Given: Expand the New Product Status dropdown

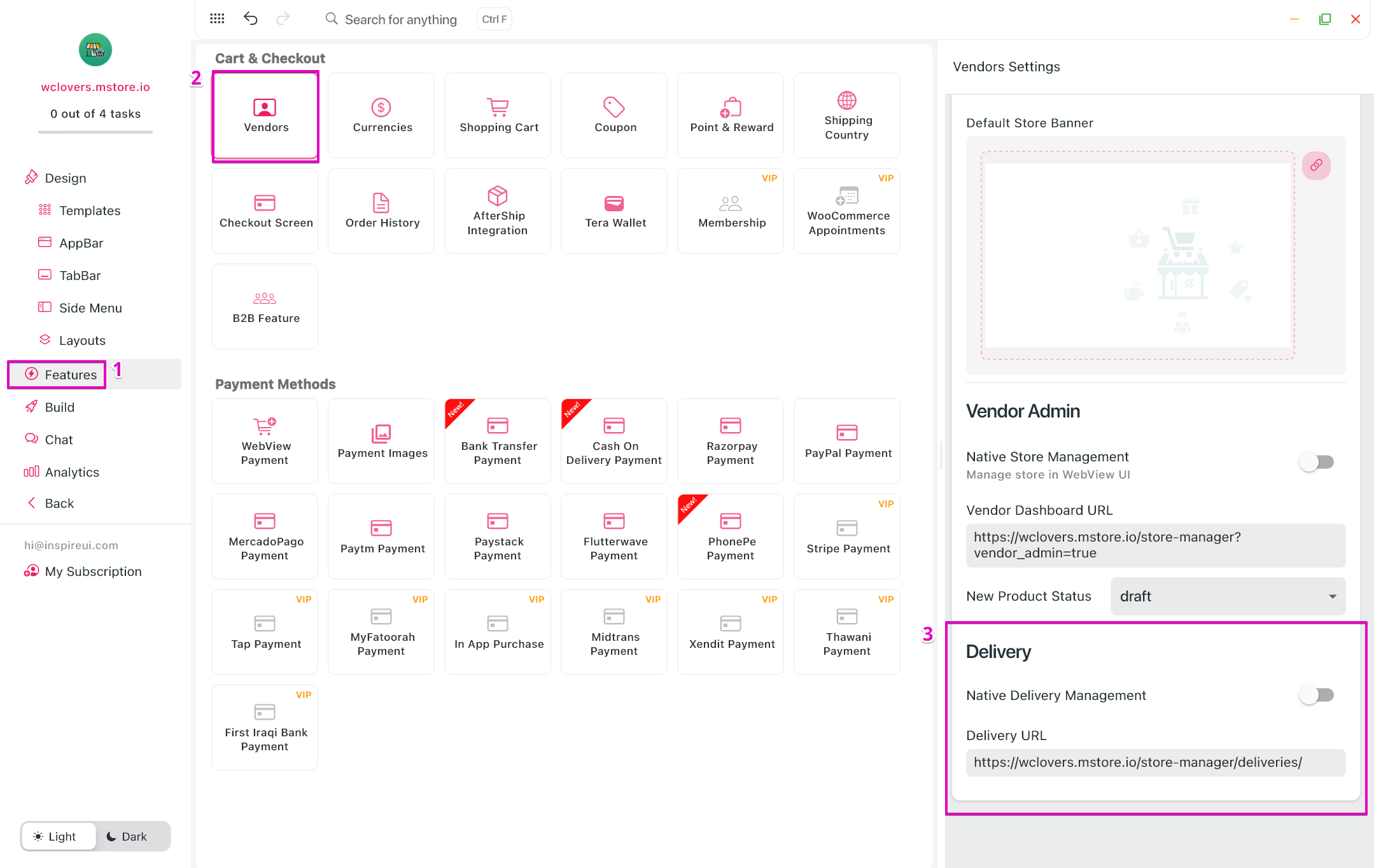Looking at the screenshot, I should point(1228,596).
